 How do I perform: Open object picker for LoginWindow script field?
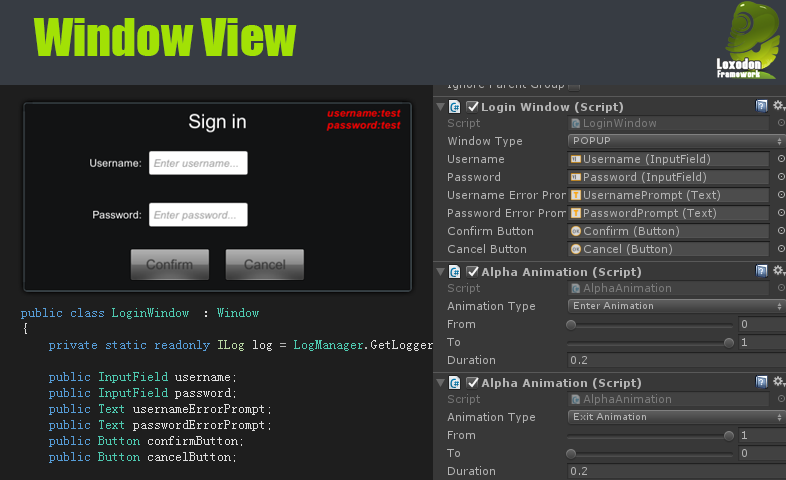pos(781,123)
